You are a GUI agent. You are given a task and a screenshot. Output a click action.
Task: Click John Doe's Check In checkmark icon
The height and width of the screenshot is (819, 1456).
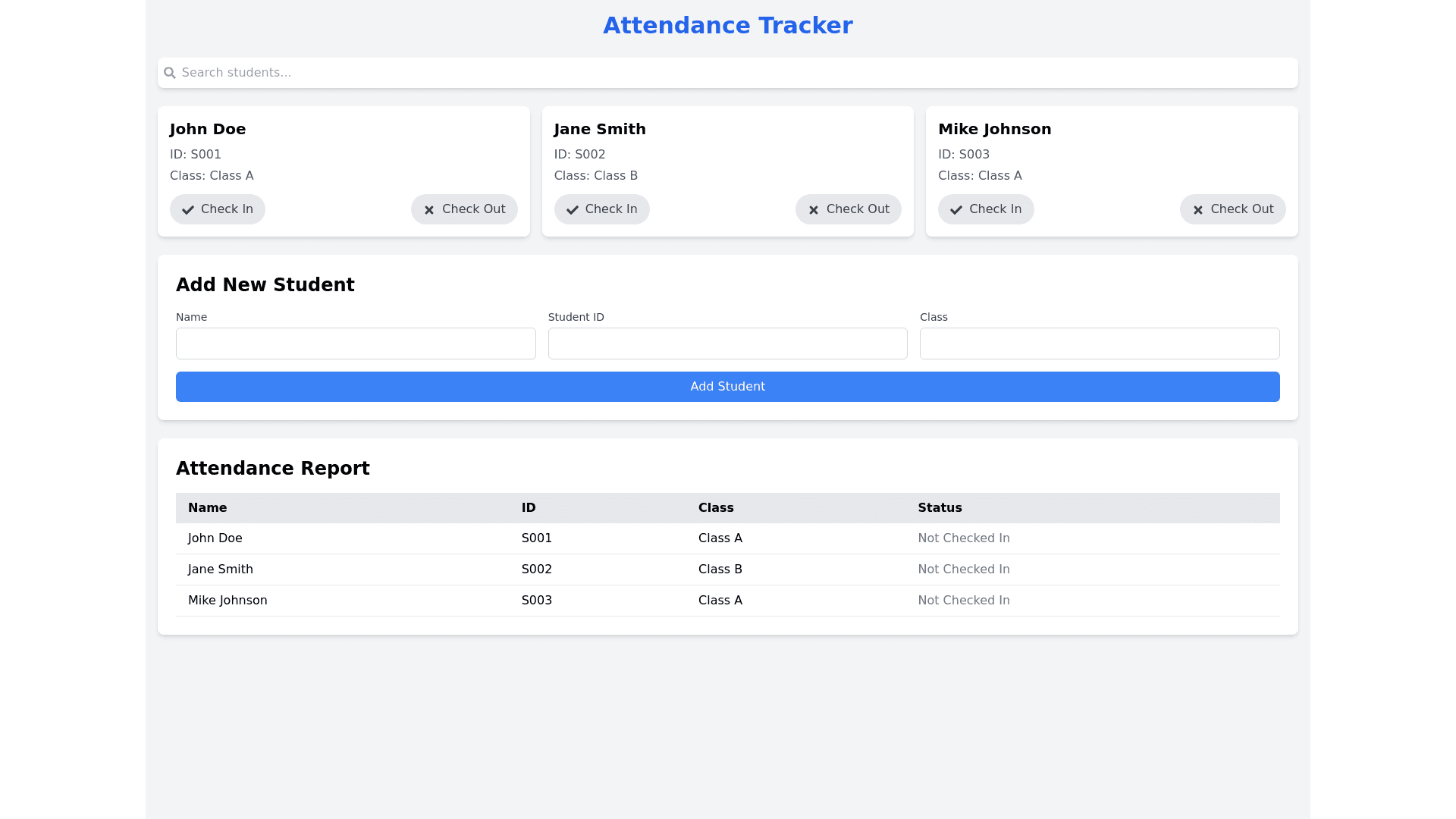click(188, 210)
